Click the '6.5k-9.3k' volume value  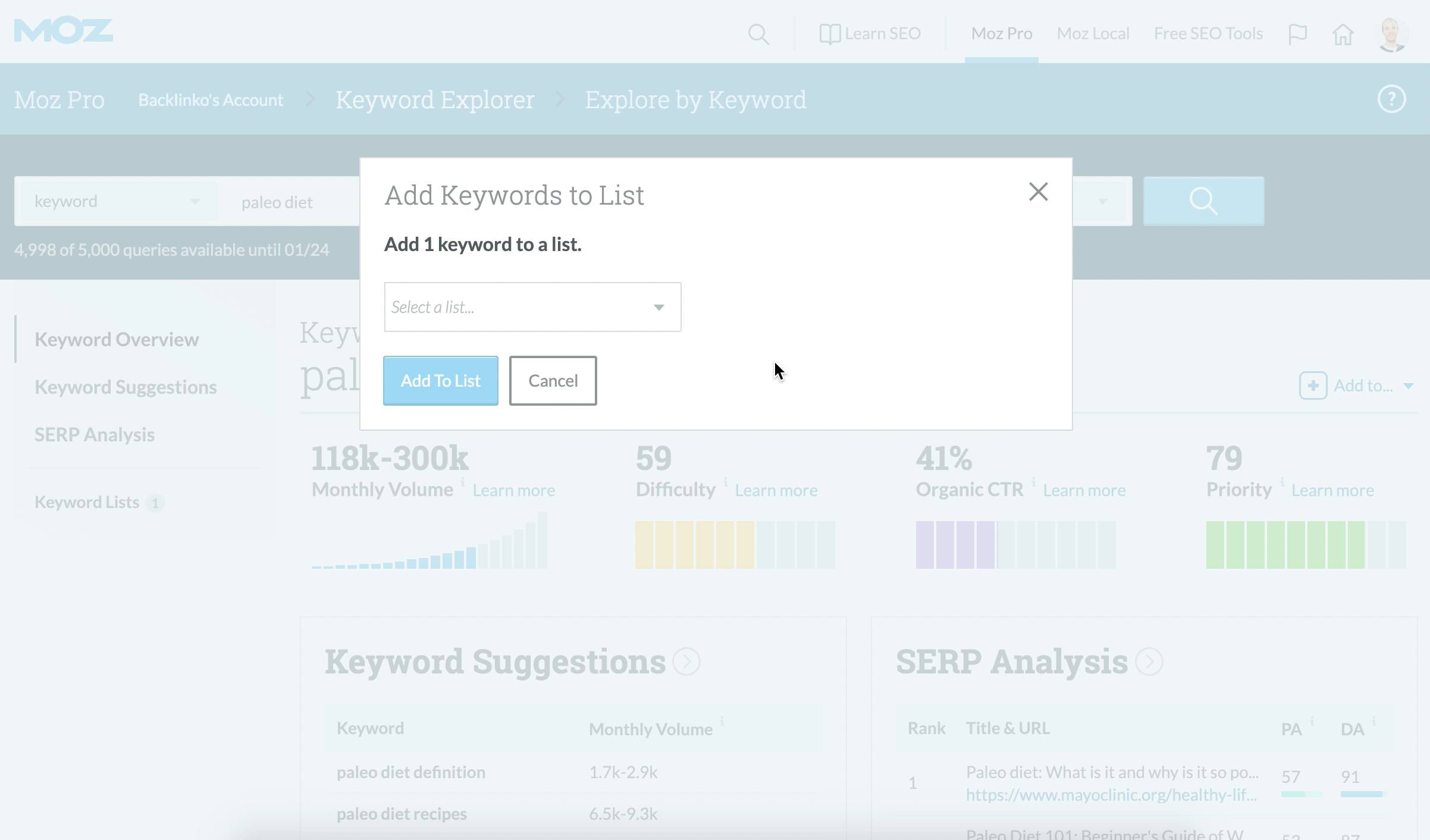pyautogui.click(x=623, y=814)
